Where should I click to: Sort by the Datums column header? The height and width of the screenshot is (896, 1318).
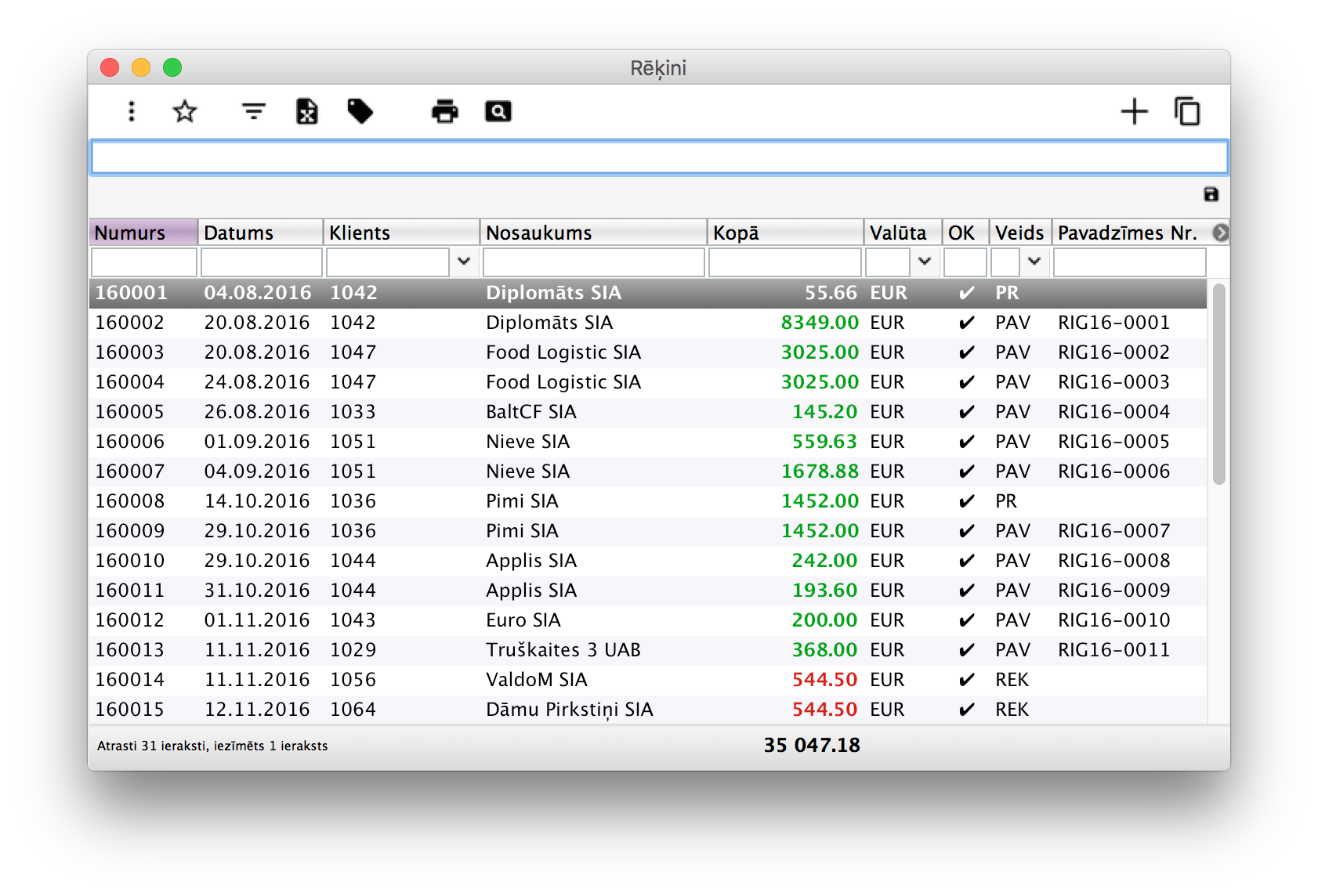tap(259, 233)
